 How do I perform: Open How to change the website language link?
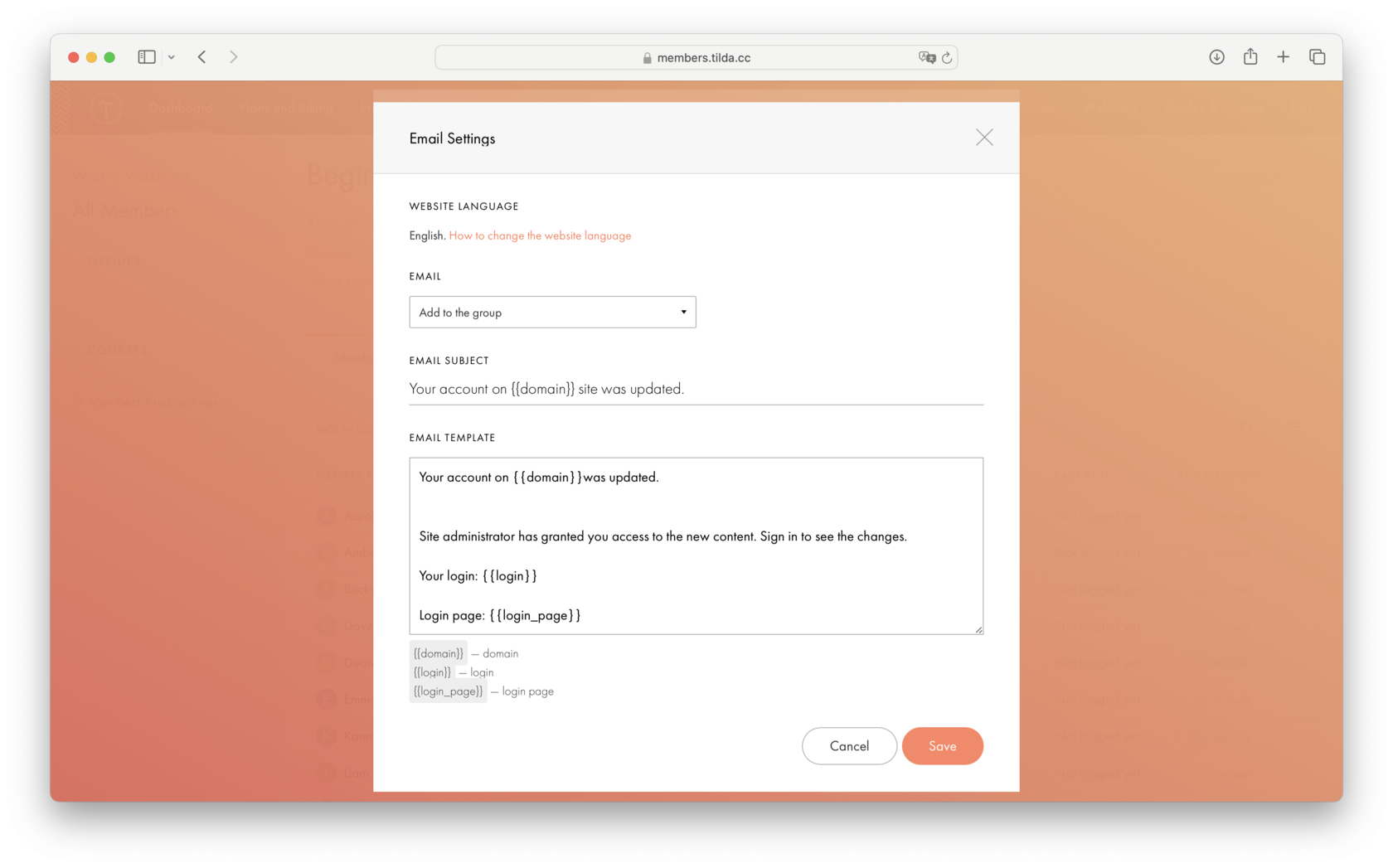(540, 235)
